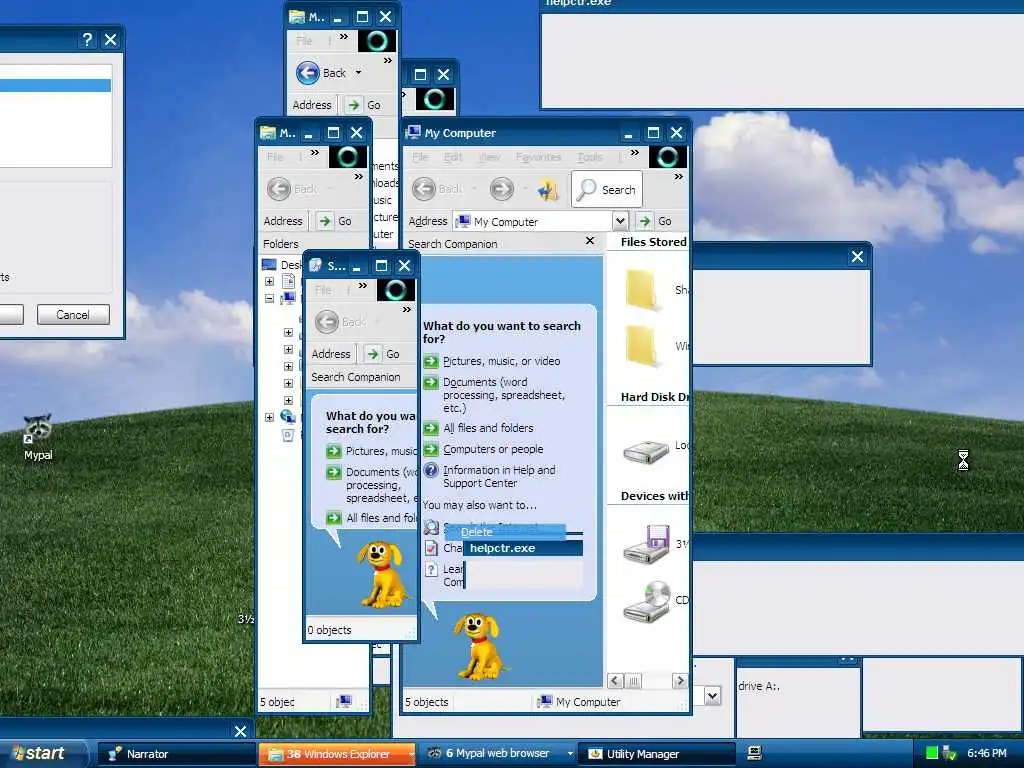The height and width of the screenshot is (768, 1024).
Task: Click the horizontal scrollbar thumb in My Computer
Action: (633, 681)
